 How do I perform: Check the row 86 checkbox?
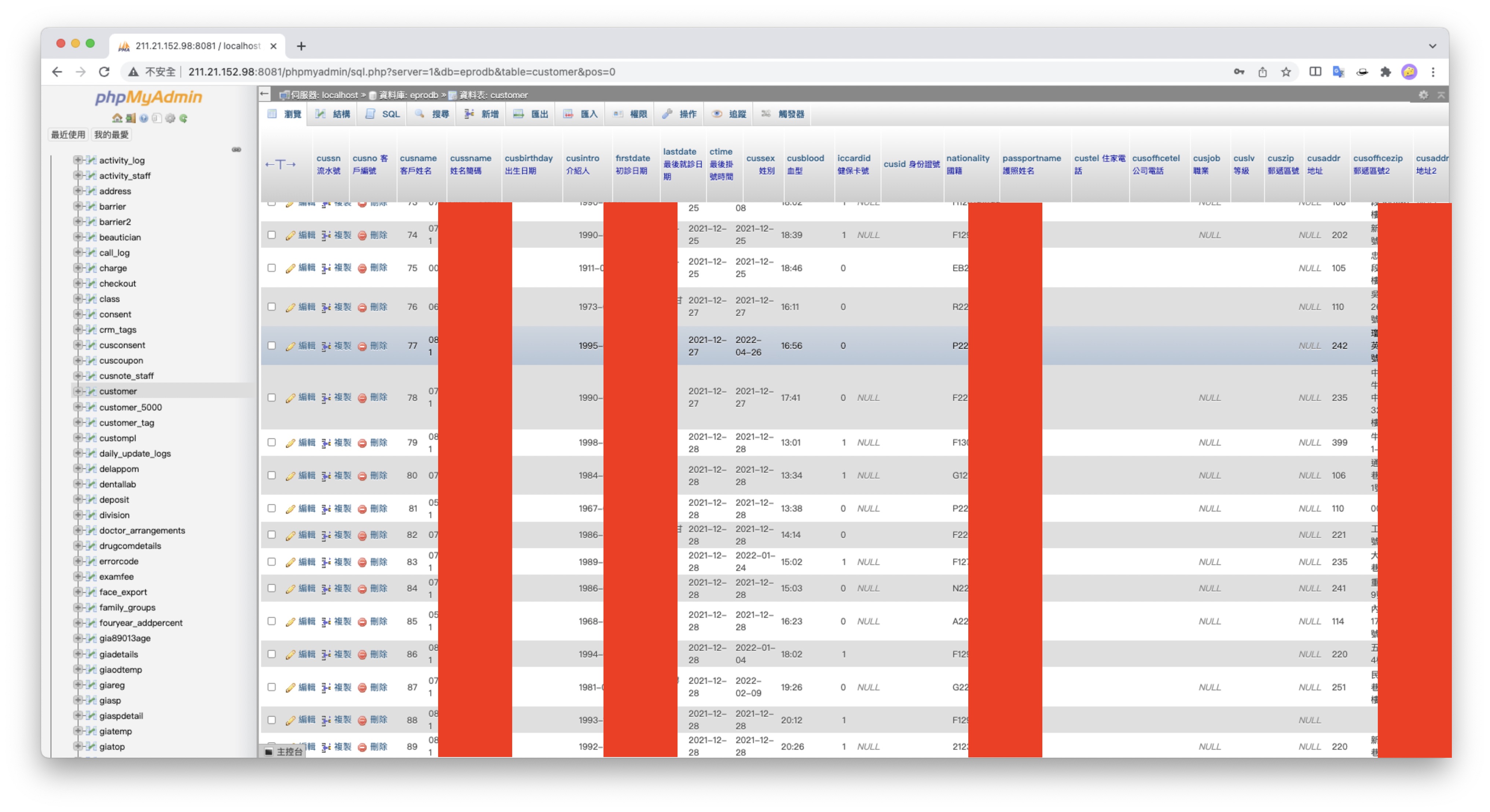271,655
